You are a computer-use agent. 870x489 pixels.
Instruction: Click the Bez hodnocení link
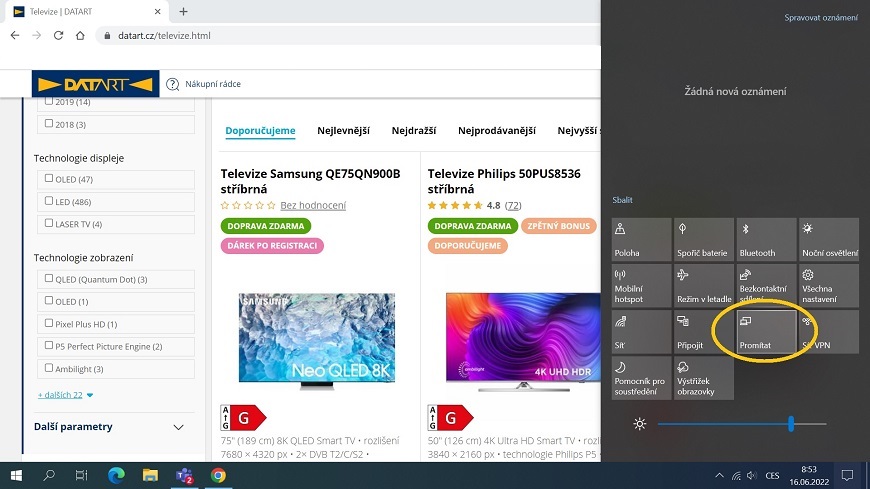(313, 205)
